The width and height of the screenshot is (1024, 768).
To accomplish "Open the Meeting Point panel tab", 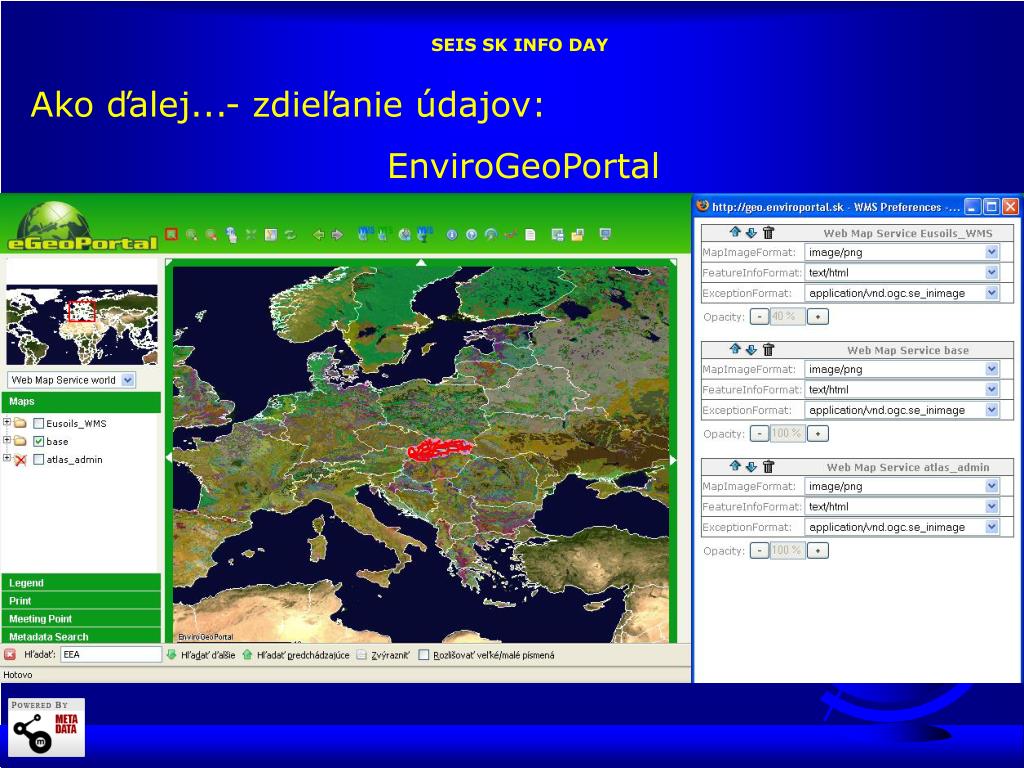I will click(x=81, y=618).
